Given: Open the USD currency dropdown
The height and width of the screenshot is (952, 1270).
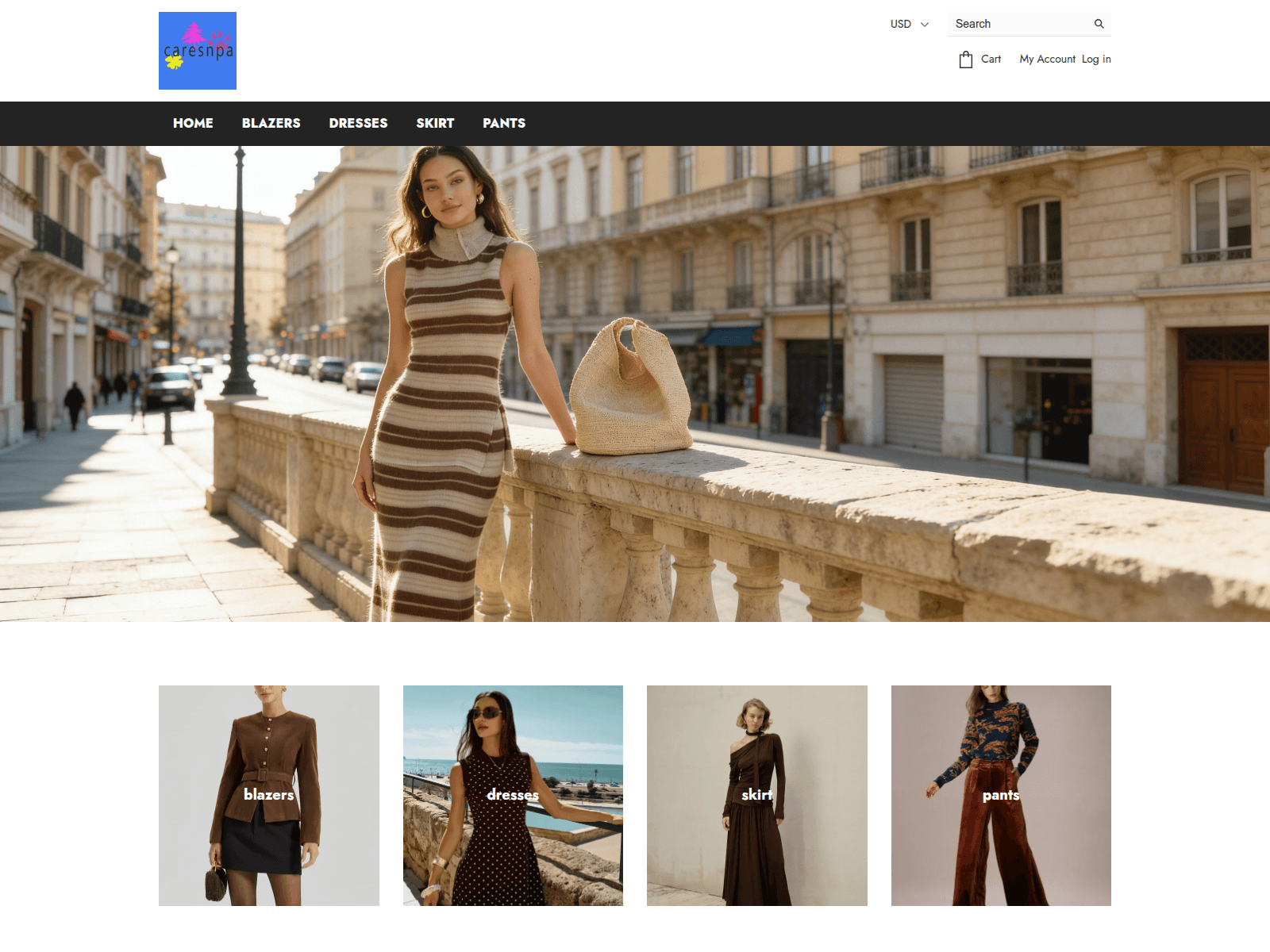Looking at the screenshot, I should click(x=910, y=24).
